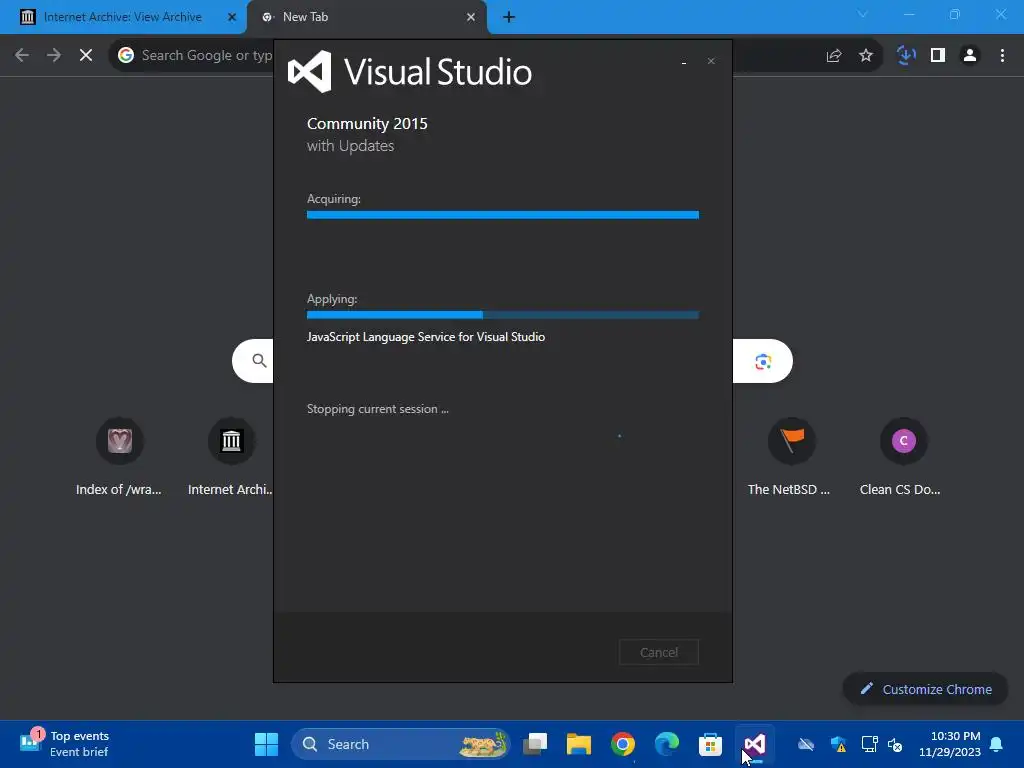Toggle Chrome side panel
The width and height of the screenshot is (1024, 768).
point(938,56)
